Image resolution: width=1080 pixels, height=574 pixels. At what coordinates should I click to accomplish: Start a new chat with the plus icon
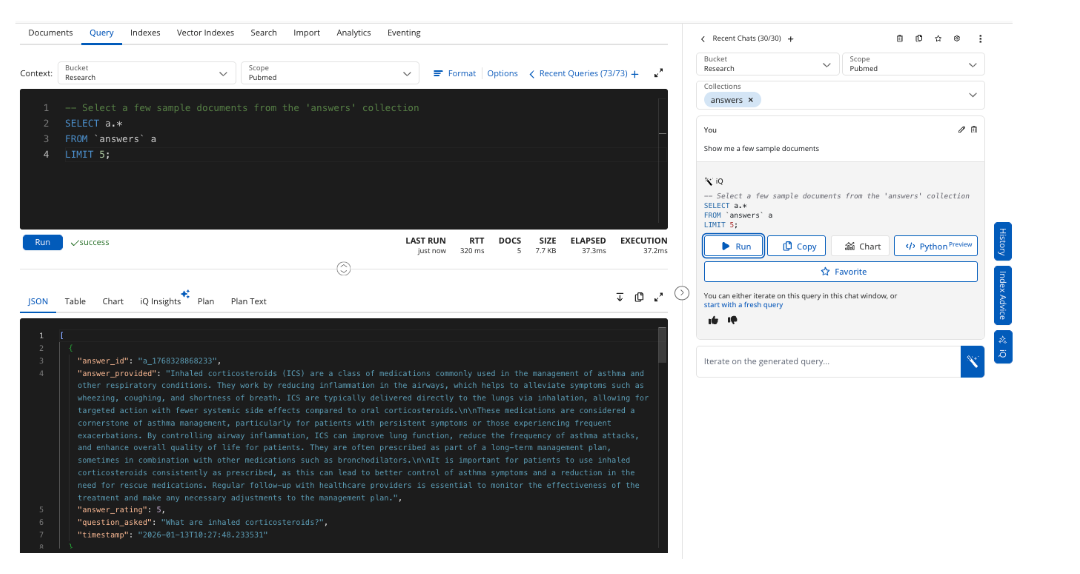click(x=790, y=39)
